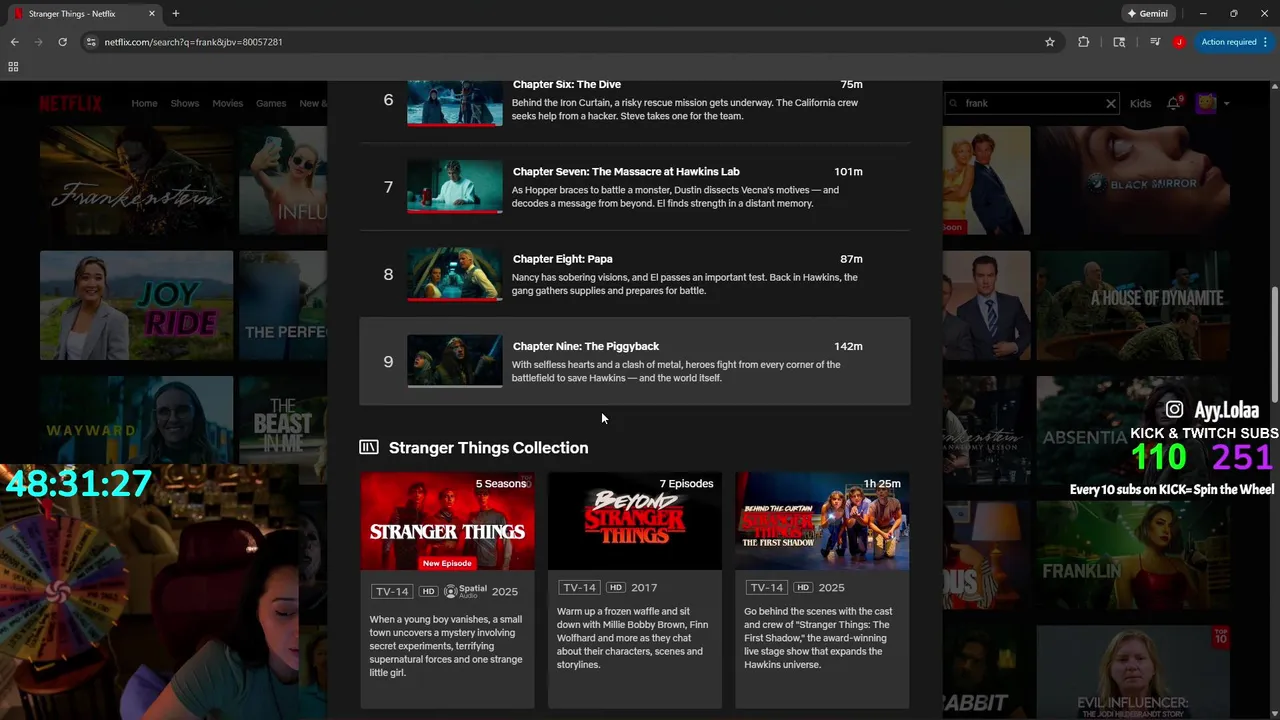The height and width of the screenshot is (720, 1280).
Task: Click the Action required profile button
Action: coord(1234,42)
